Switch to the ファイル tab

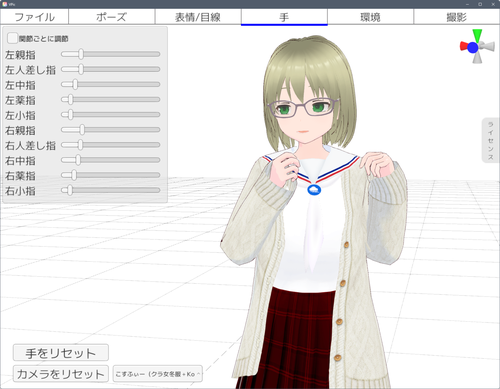[34, 17]
